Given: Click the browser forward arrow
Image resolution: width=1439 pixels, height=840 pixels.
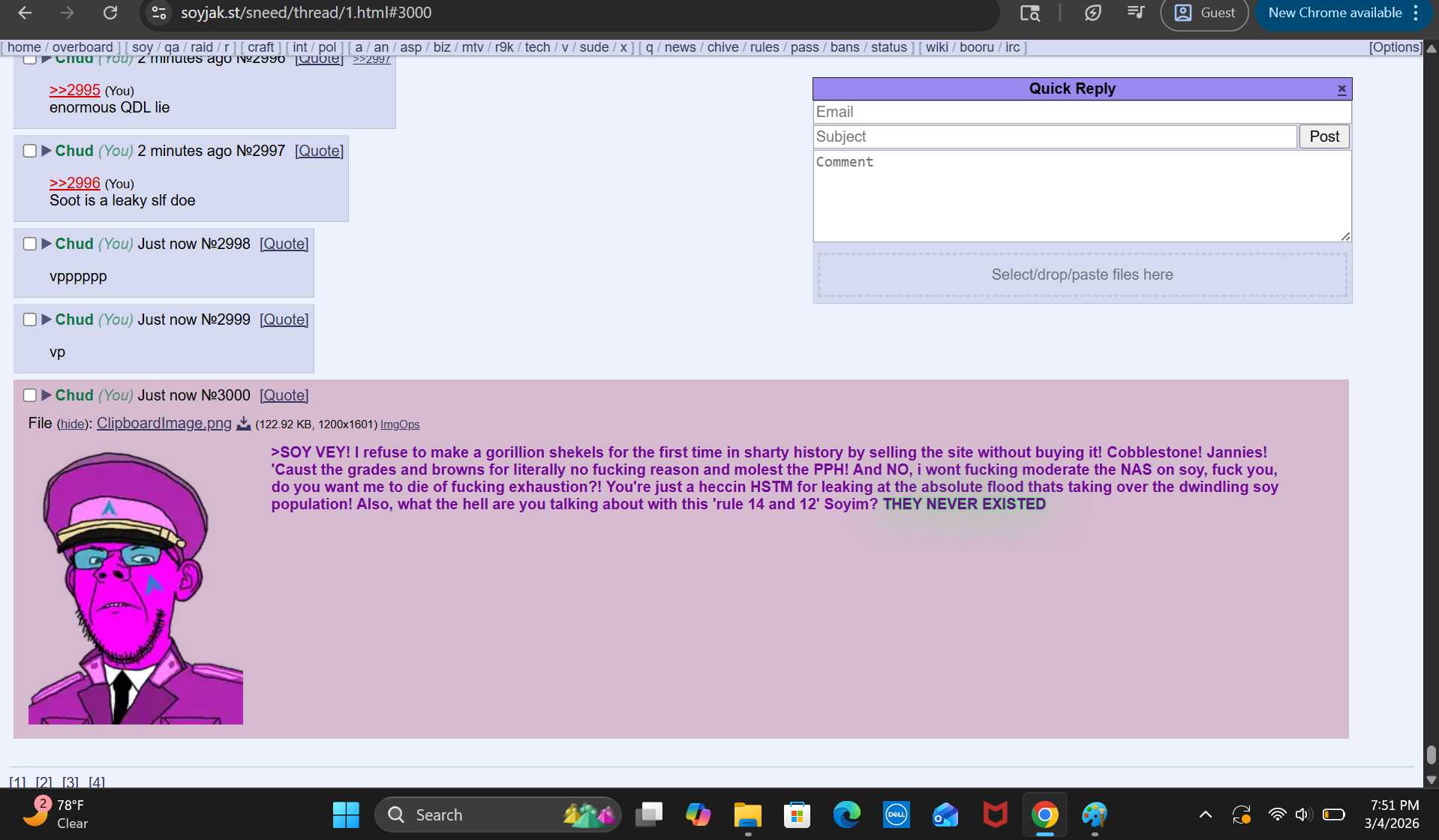Looking at the screenshot, I should click(x=68, y=13).
